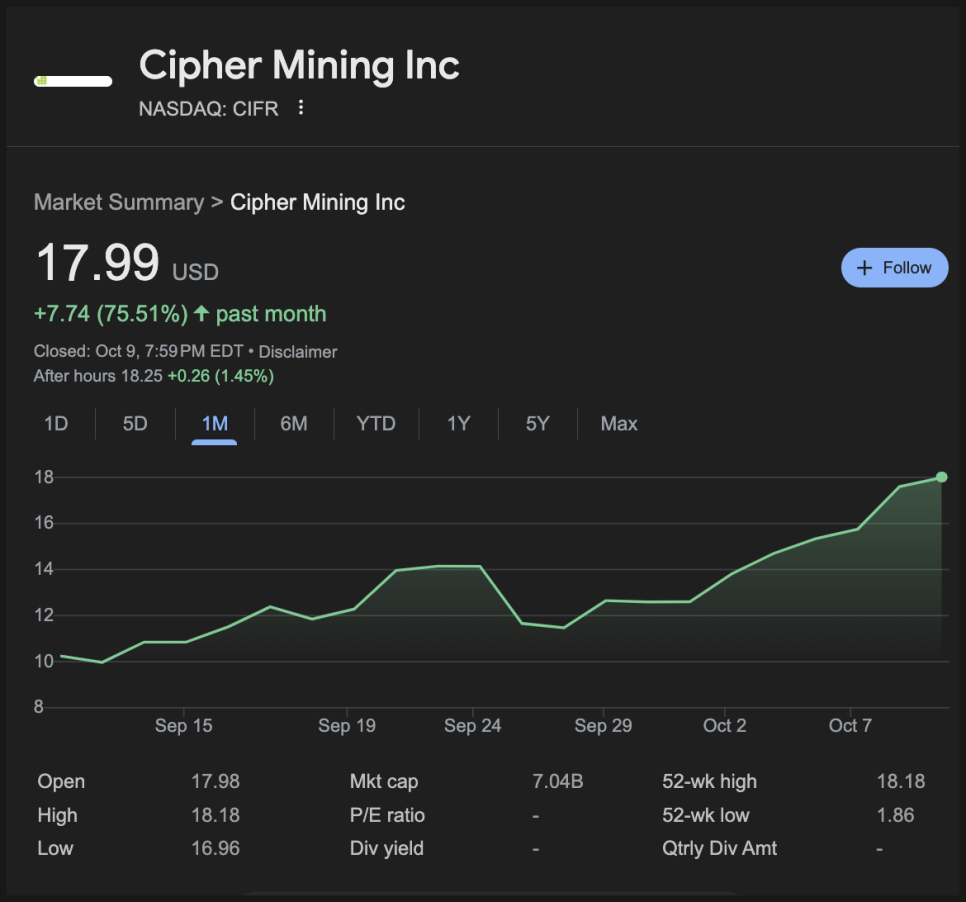Click the 52-wk high value
This screenshot has height=902, width=966.
click(x=900, y=782)
